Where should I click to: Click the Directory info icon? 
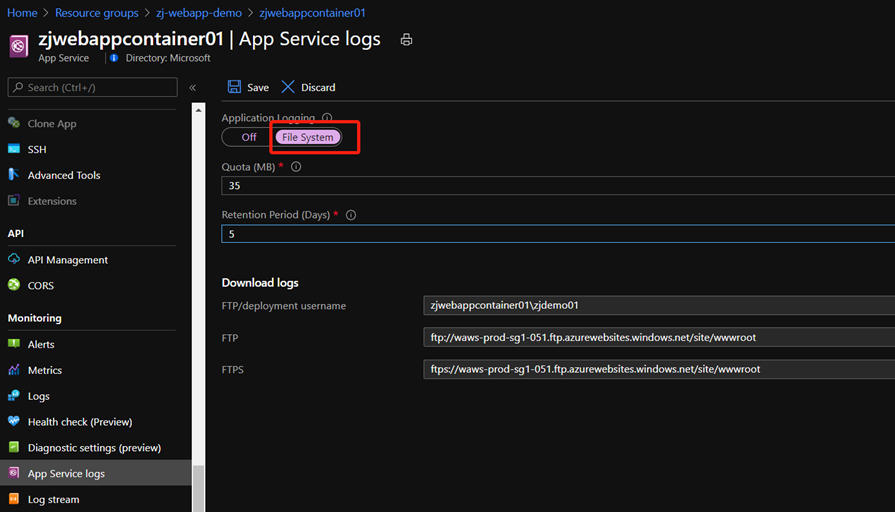(114, 58)
